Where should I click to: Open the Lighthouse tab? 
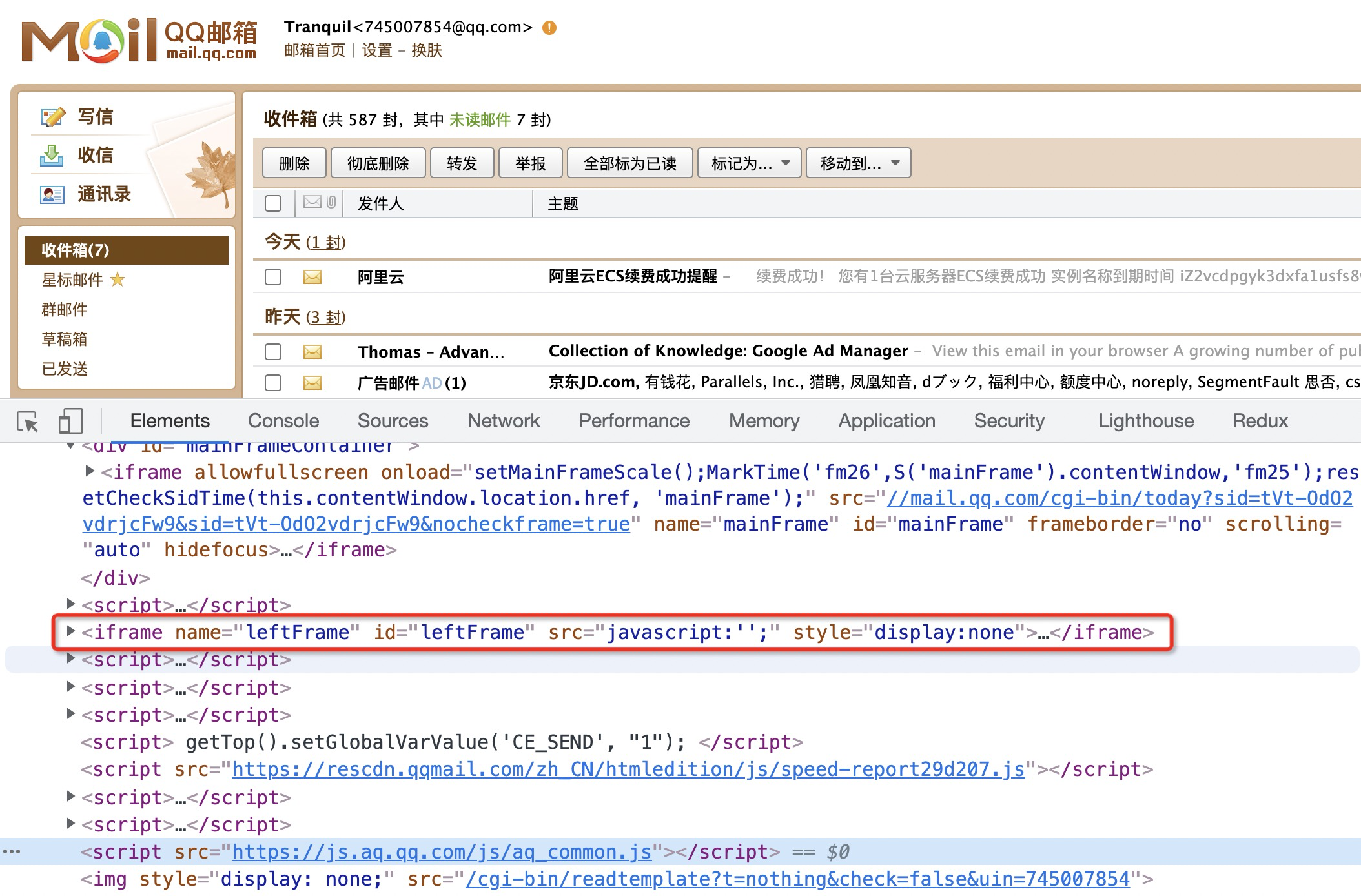[x=1146, y=421]
